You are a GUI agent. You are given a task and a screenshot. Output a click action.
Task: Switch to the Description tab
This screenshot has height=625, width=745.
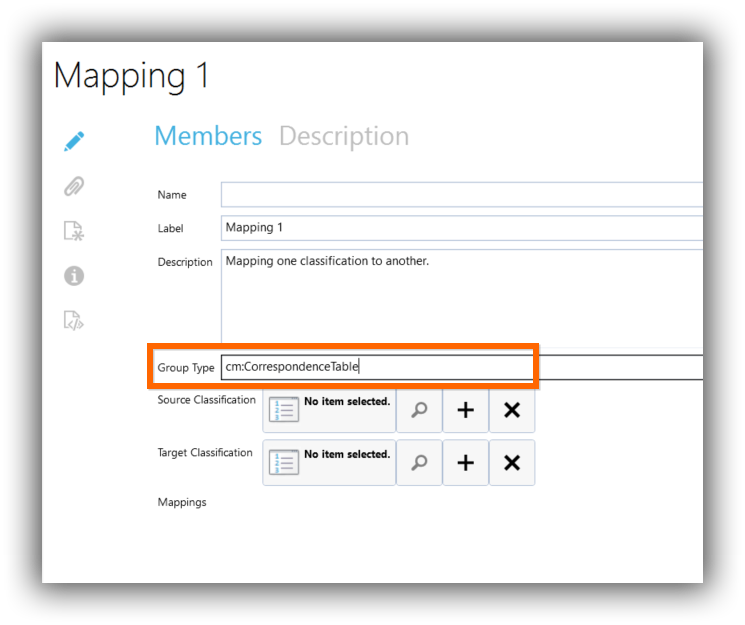(344, 137)
